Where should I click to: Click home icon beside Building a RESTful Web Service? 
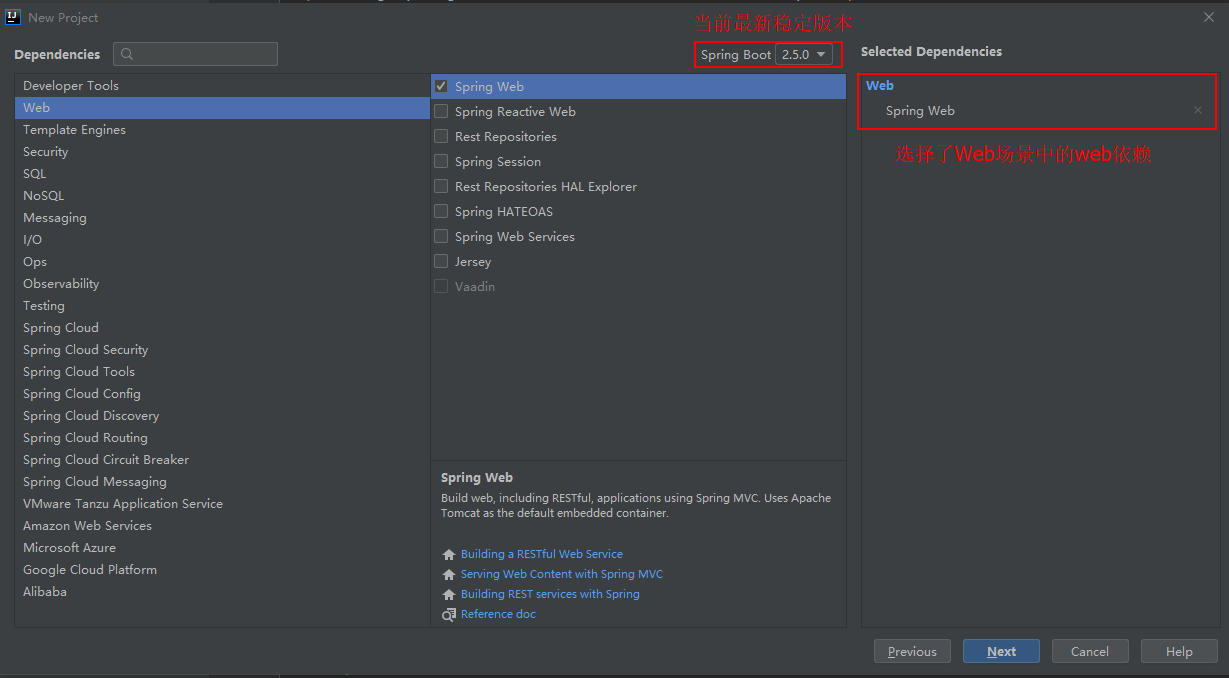449,554
